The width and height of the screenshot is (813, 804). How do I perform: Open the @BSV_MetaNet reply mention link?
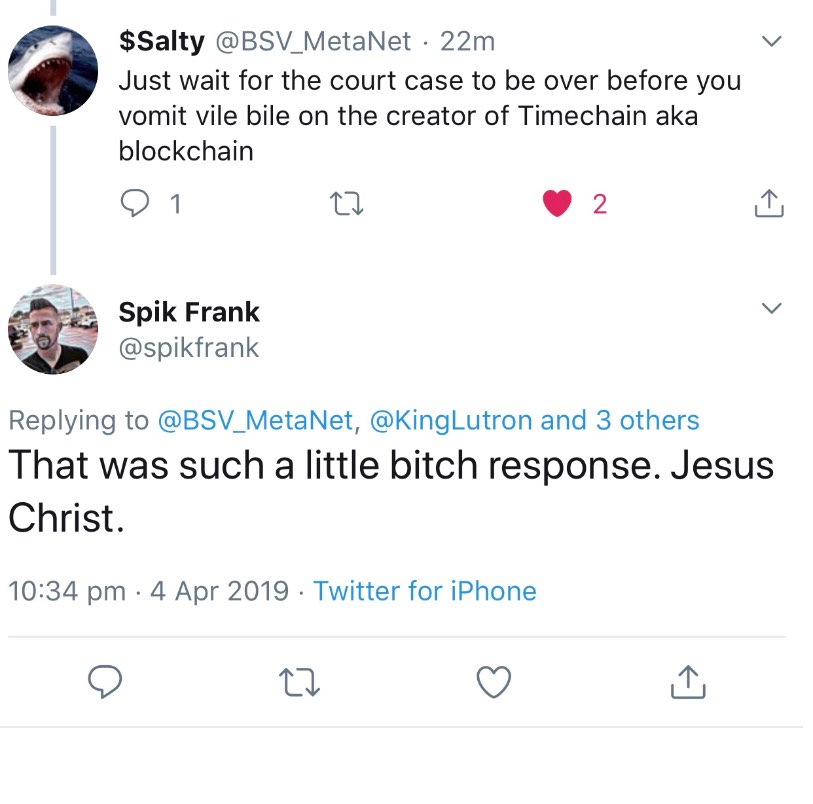point(256,420)
